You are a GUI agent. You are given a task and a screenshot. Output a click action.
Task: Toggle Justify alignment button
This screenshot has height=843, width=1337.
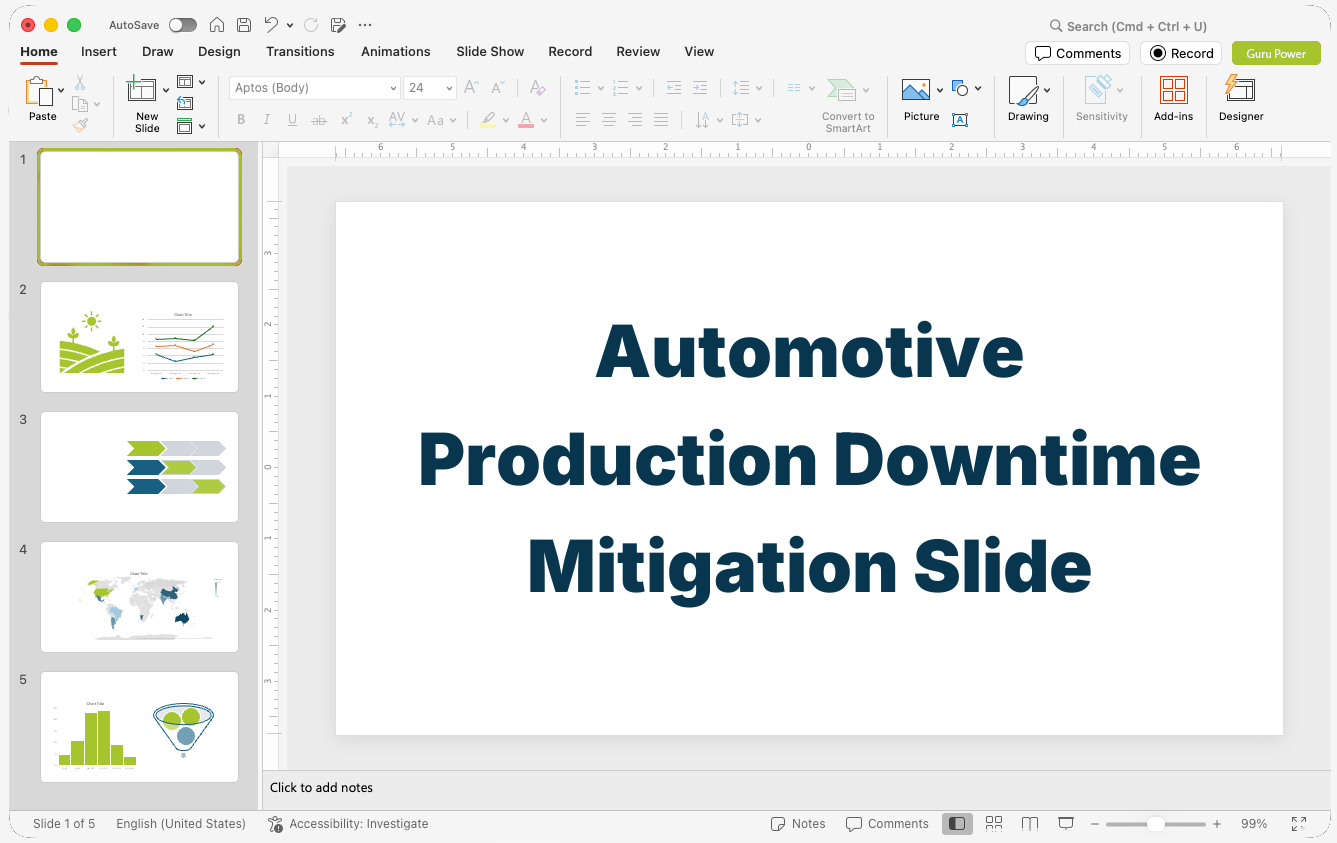[x=660, y=120]
